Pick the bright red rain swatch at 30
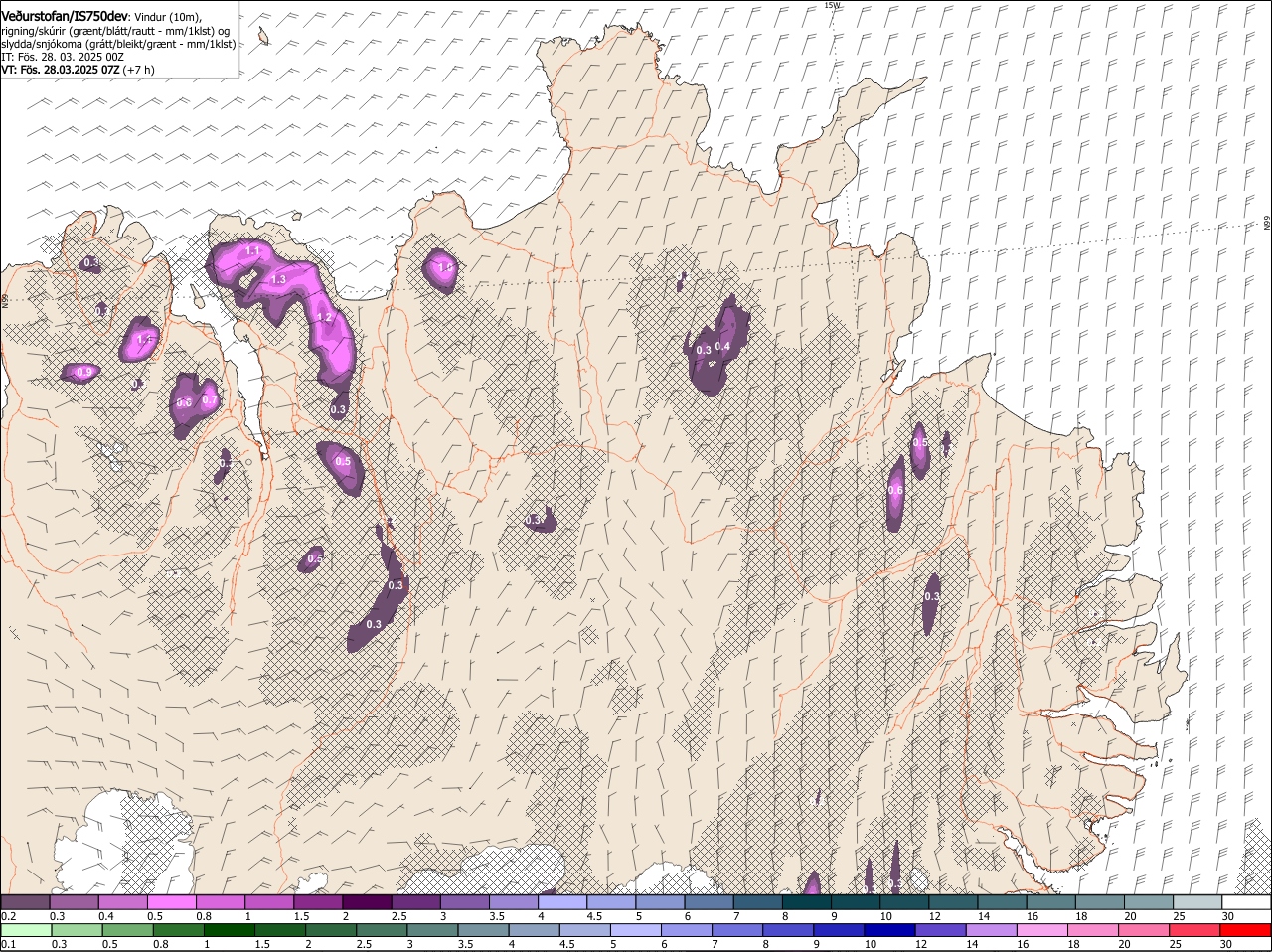This screenshot has height=952, width=1272. tap(1245, 931)
